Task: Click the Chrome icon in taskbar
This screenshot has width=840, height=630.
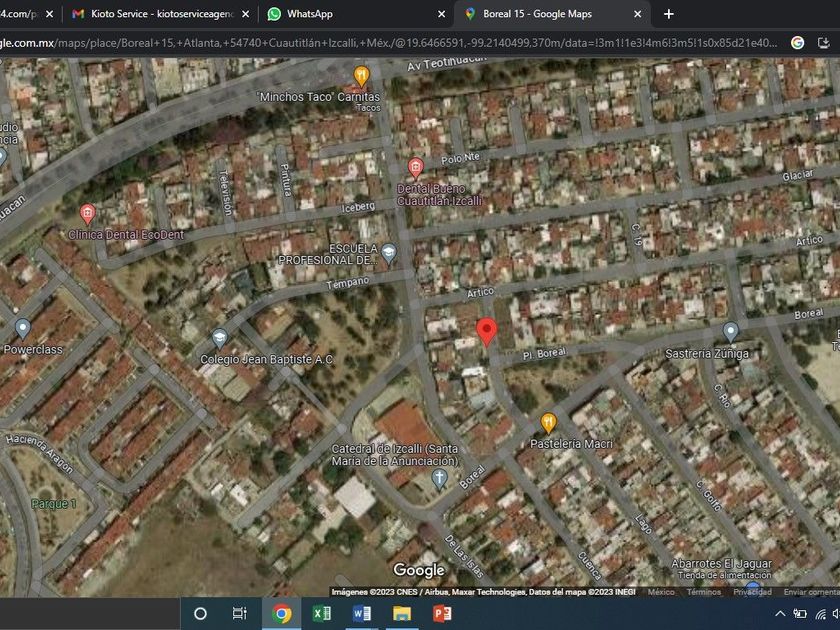Action: pos(281,613)
